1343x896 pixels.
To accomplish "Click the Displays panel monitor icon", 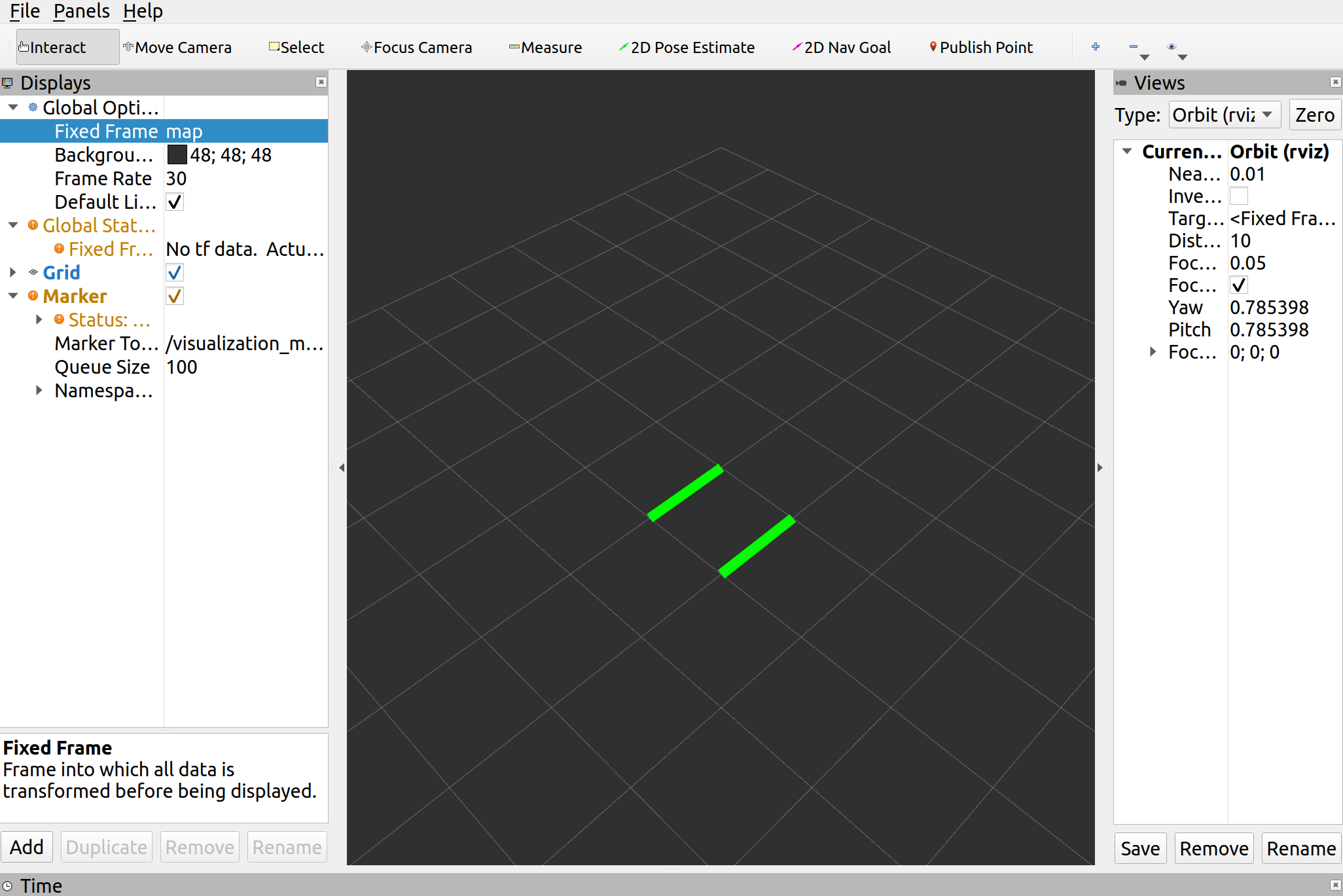I will [8, 82].
